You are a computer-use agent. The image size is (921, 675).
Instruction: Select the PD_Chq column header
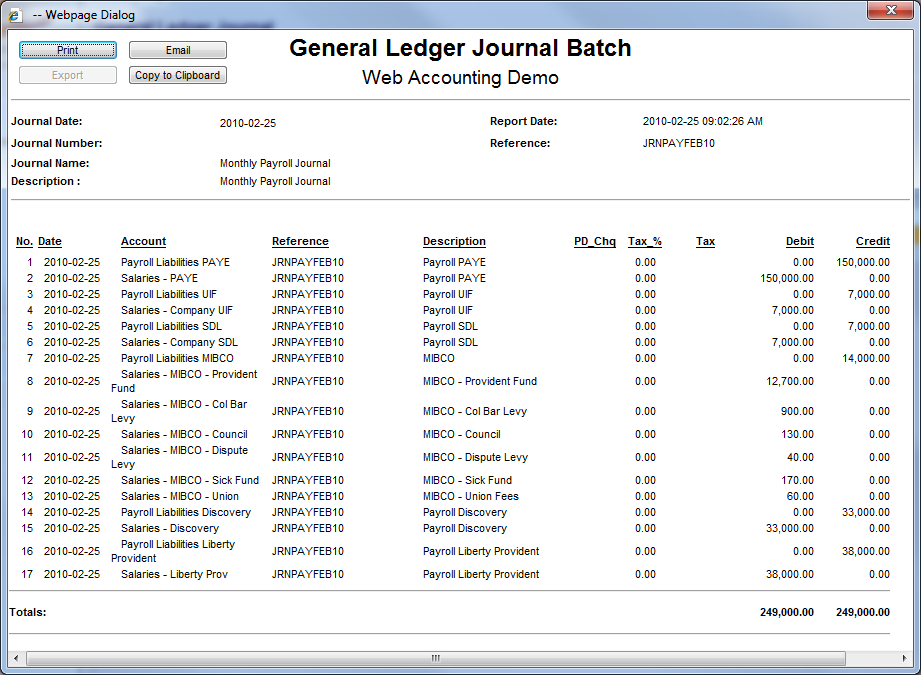[594, 241]
